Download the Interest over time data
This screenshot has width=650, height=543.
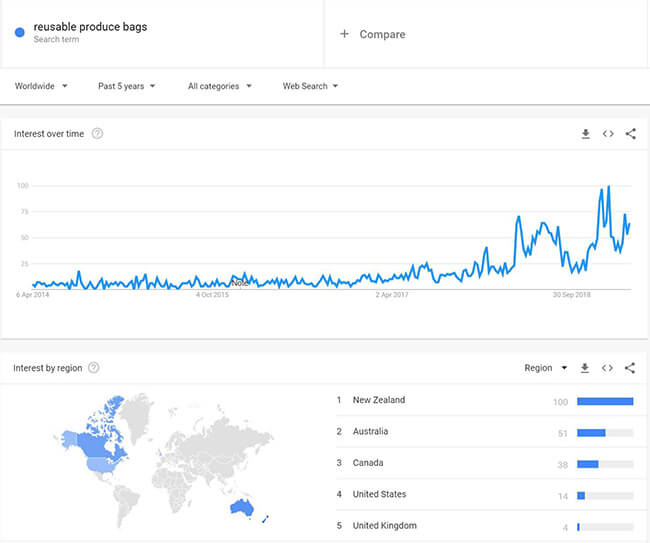585,134
